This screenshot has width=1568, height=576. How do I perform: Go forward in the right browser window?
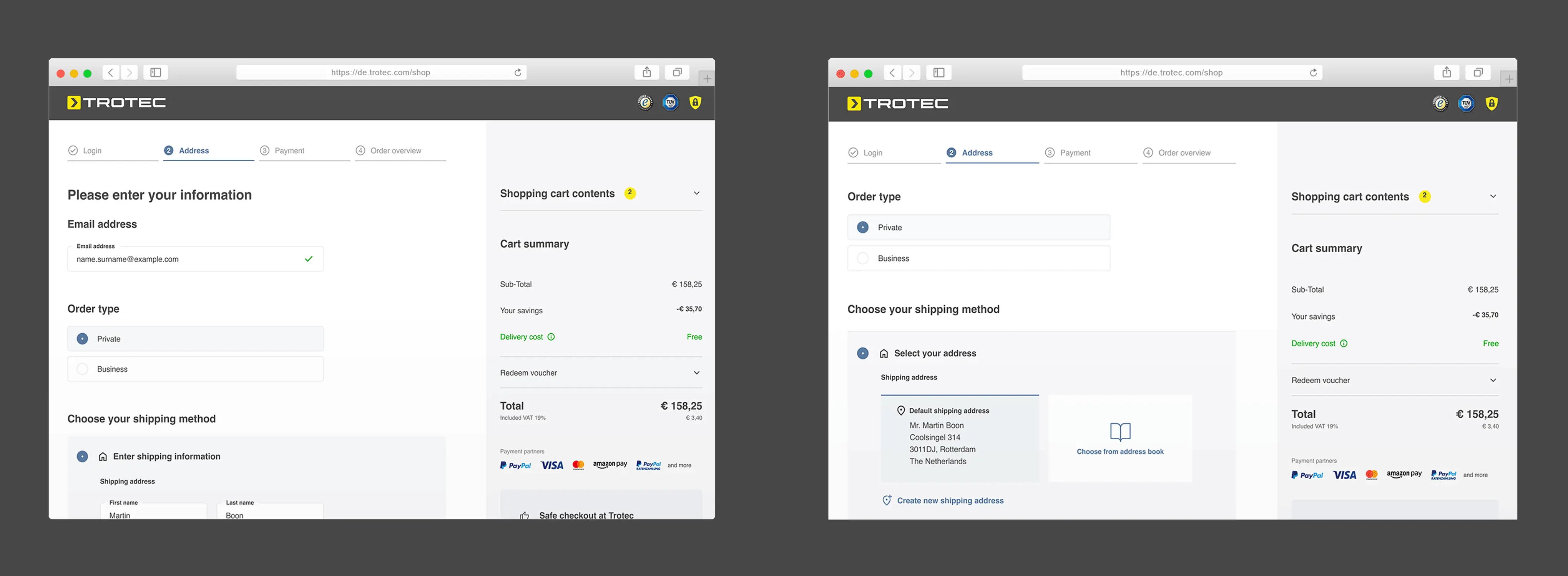[x=911, y=73]
